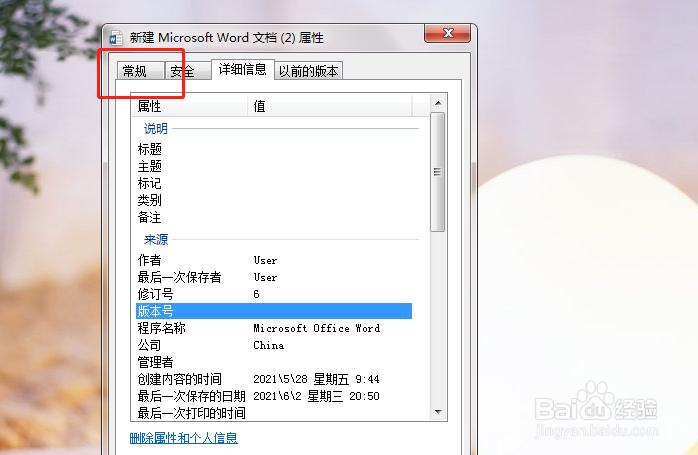Open the 安全 tab
The width and height of the screenshot is (698, 455).
(x=187, y=71)
